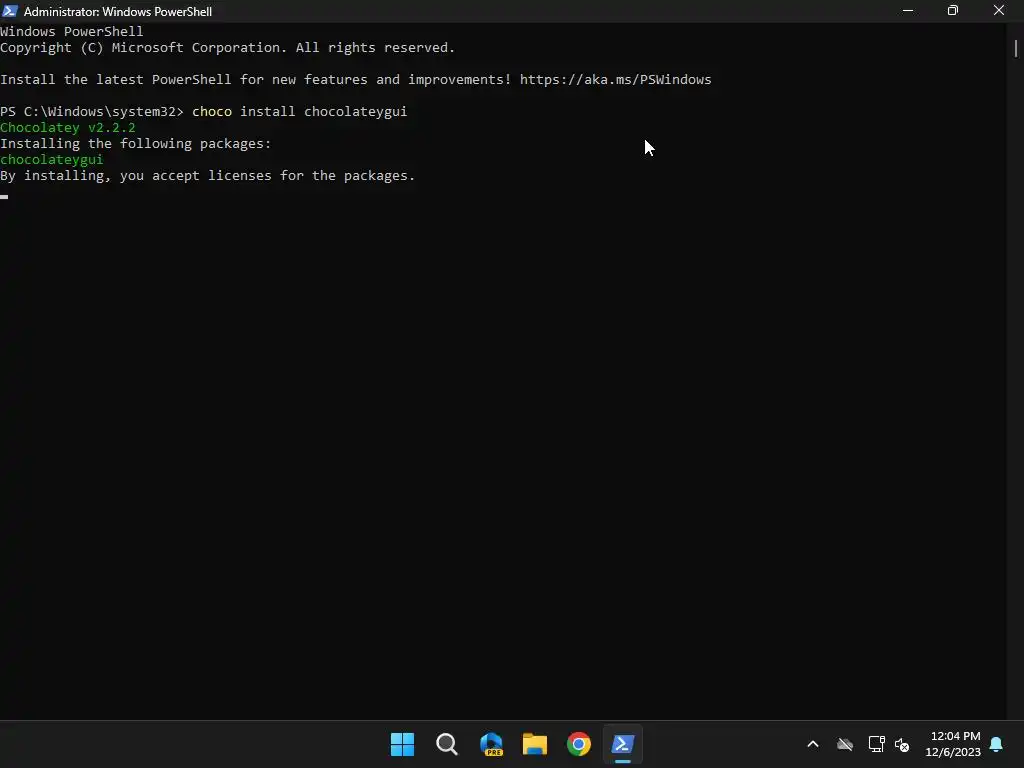Viewport: 1024px width, 768px height.
Task: Minimize the PowerShell window
Action: (x=908, y=10)
